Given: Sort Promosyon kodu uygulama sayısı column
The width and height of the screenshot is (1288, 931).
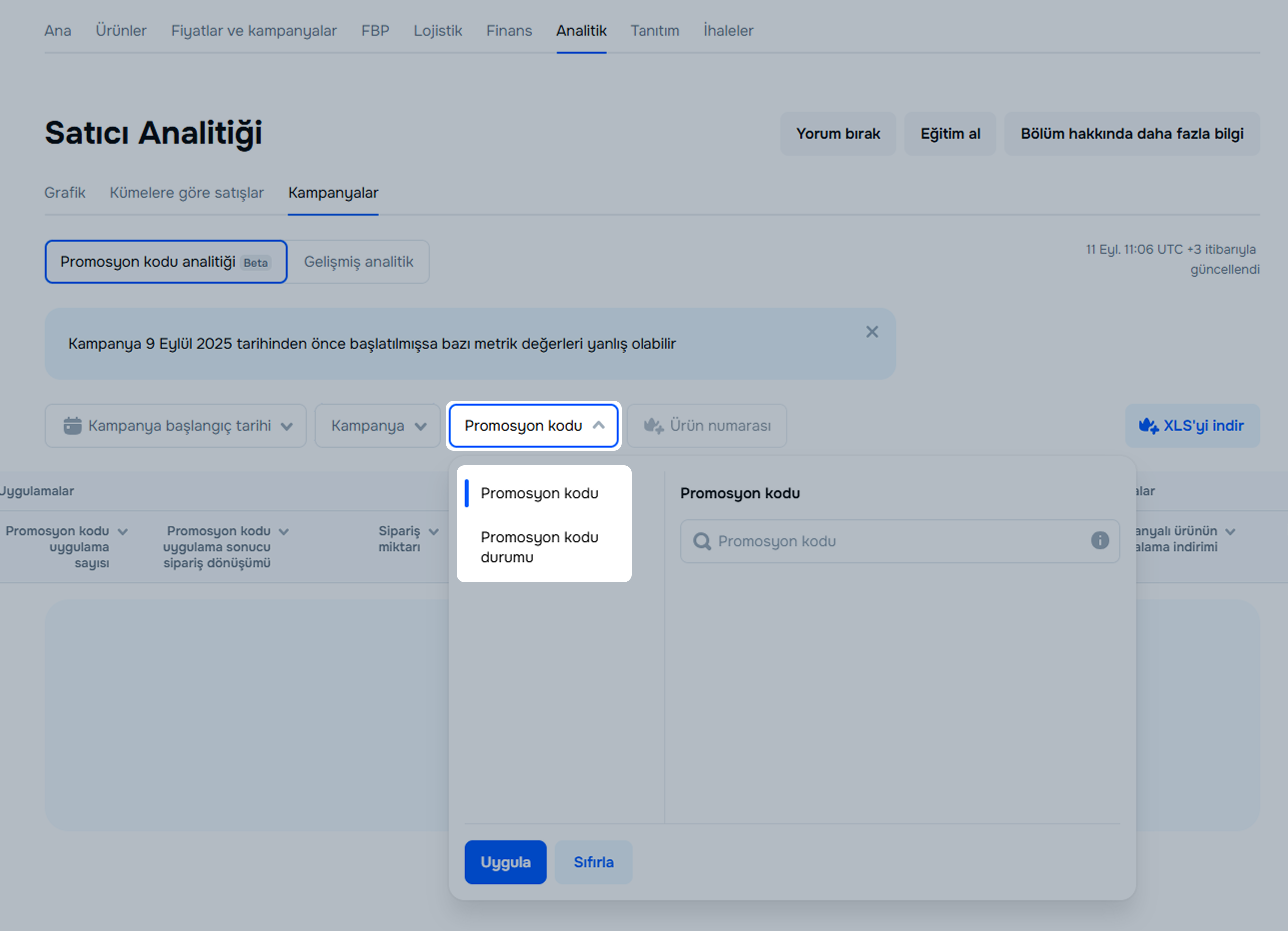Looking at the screenshot, I should click(x=123, y=532).
